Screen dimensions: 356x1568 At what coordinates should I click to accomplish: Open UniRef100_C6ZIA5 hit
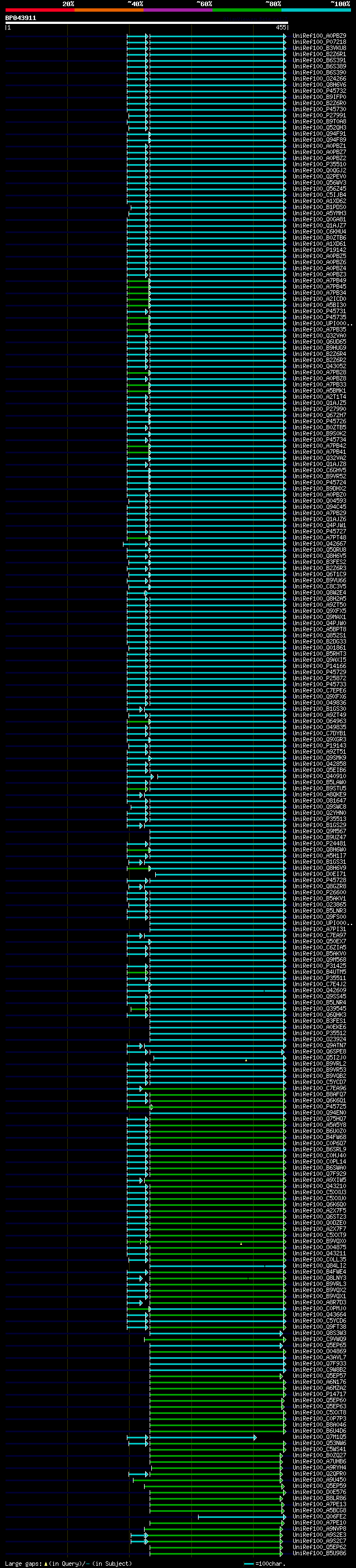319,947
